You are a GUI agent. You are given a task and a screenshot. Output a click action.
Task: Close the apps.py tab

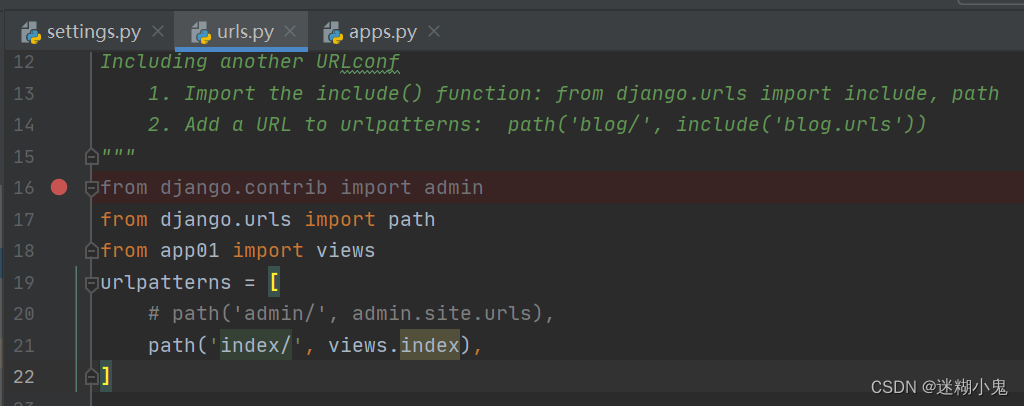click(434, 31)
